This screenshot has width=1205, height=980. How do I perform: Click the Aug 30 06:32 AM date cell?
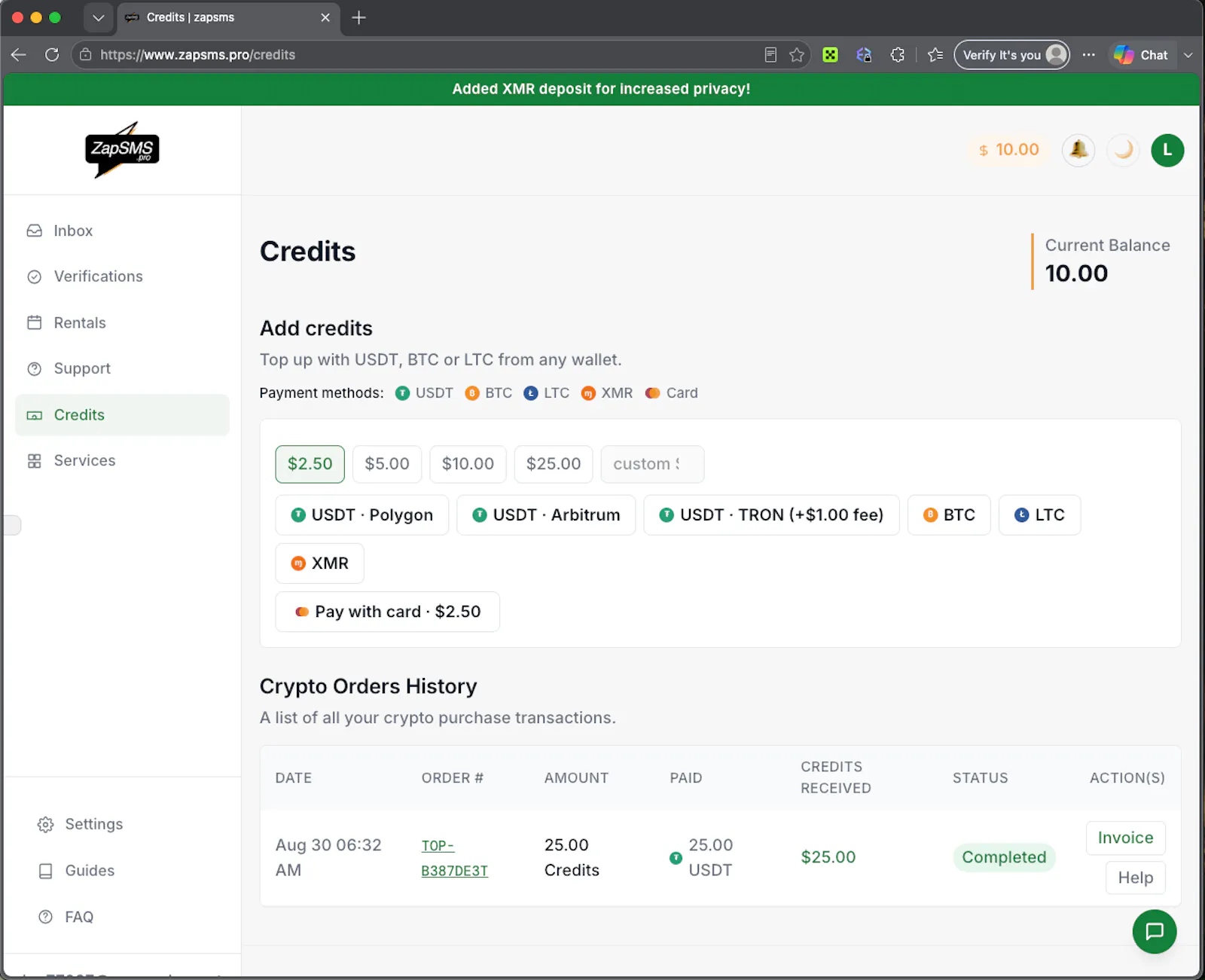(328, 857)
